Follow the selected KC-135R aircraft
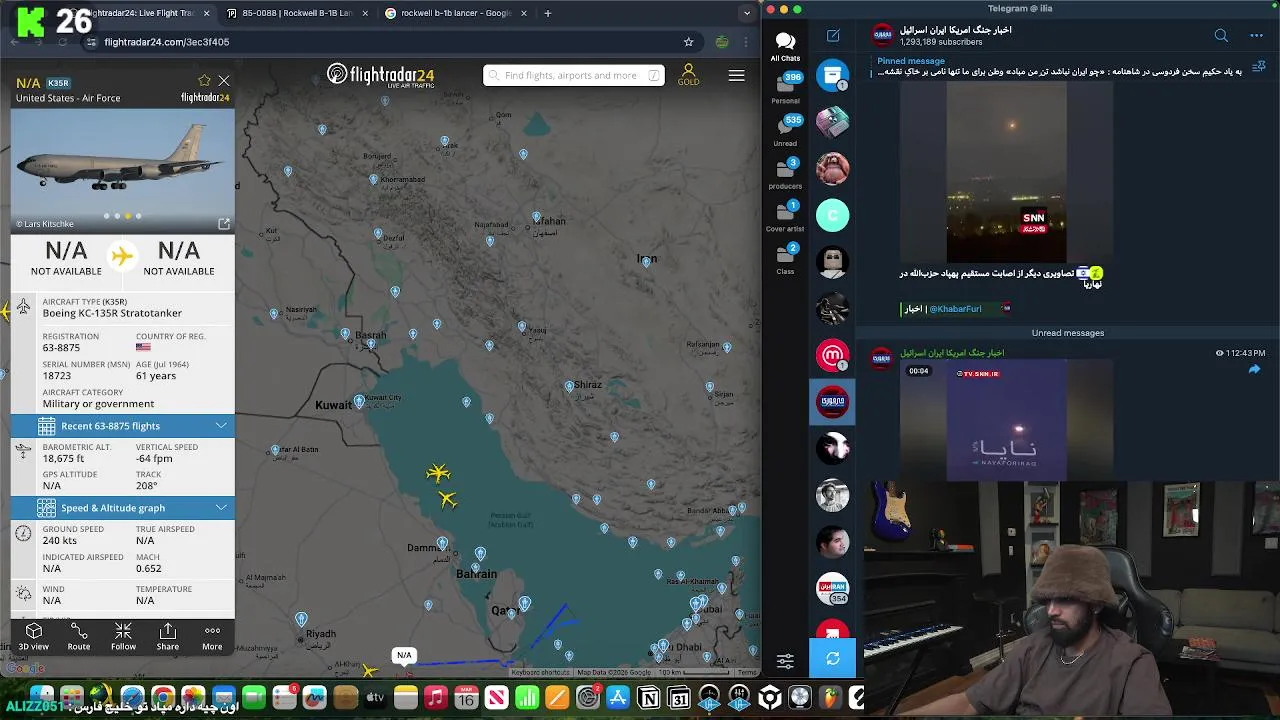 (x=123, y=636)
